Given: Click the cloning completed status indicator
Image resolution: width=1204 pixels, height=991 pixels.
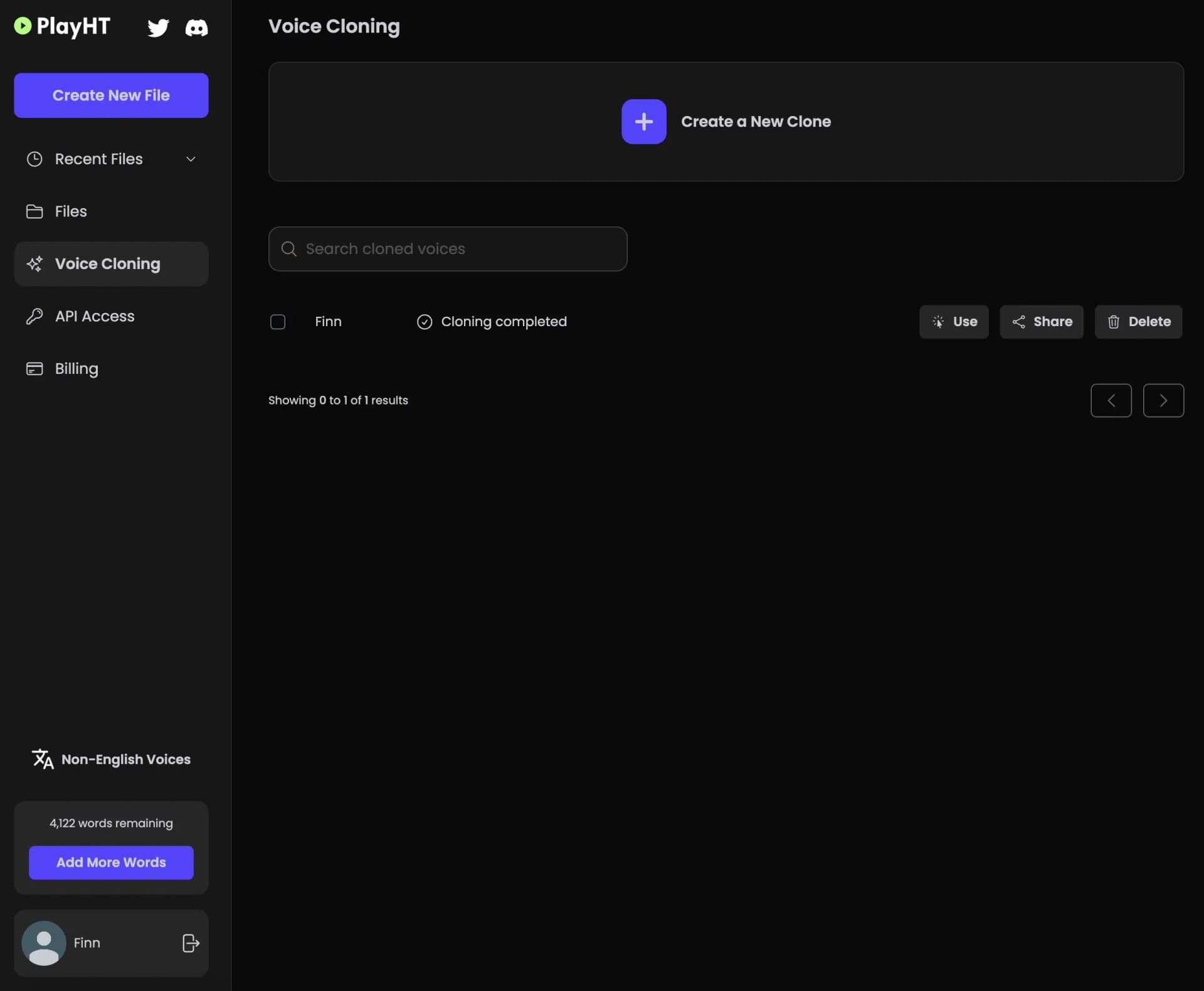Looking at the screenshot, I should tap(424, 322).
